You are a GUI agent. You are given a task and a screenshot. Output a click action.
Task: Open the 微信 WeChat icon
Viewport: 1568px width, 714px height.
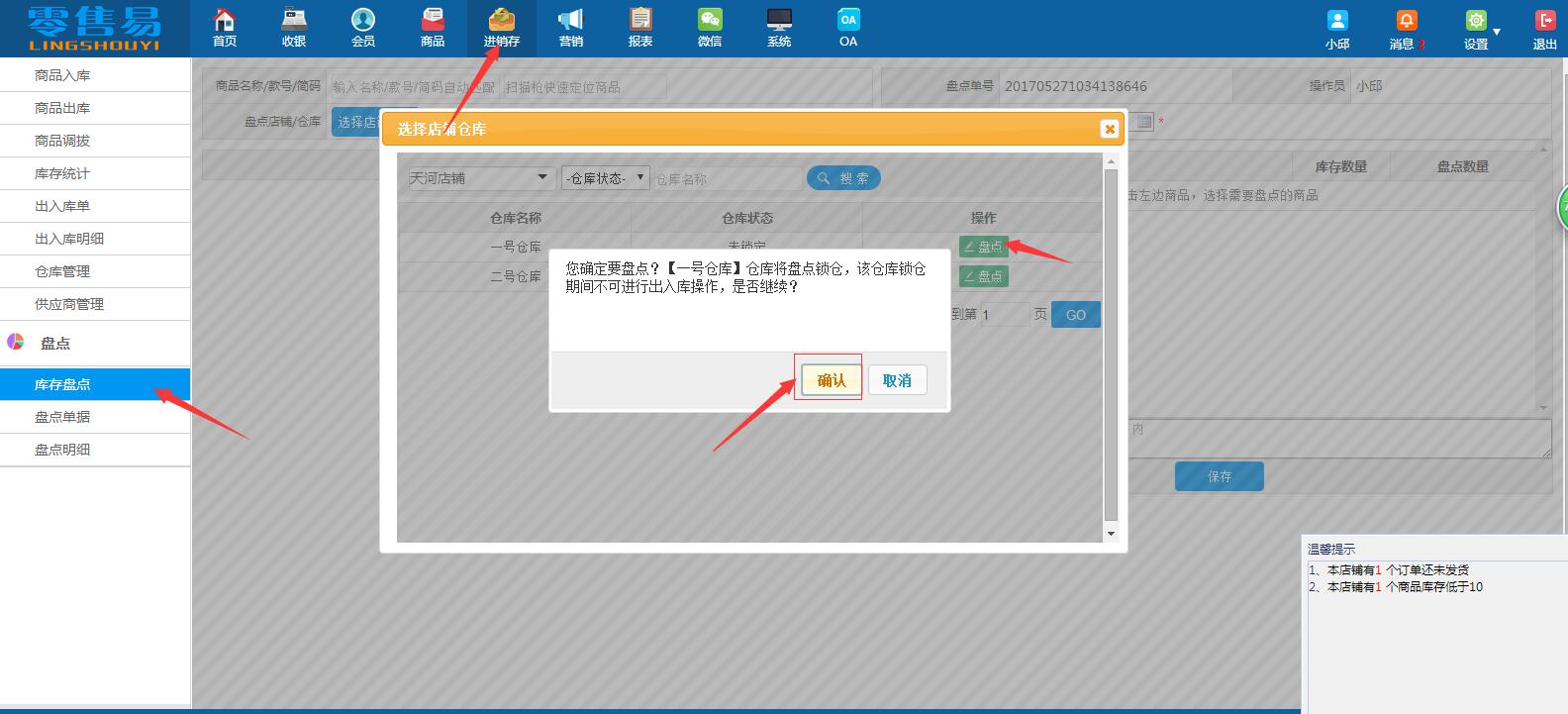[710, 20]
